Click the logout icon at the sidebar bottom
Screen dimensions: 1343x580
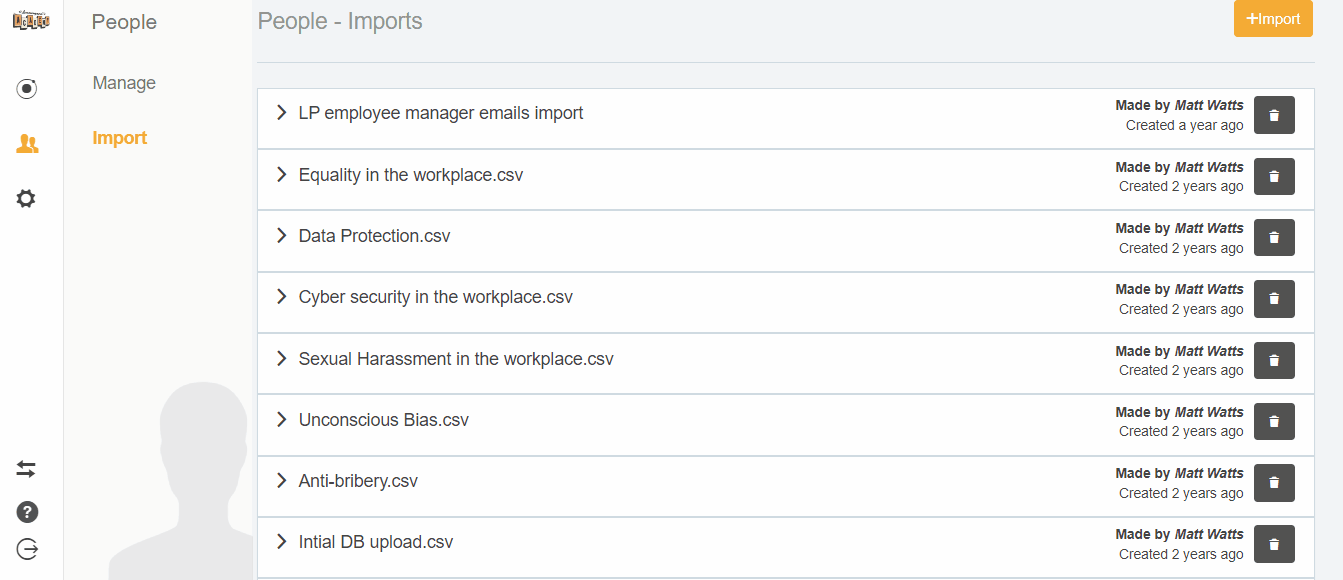coord(26,548)
